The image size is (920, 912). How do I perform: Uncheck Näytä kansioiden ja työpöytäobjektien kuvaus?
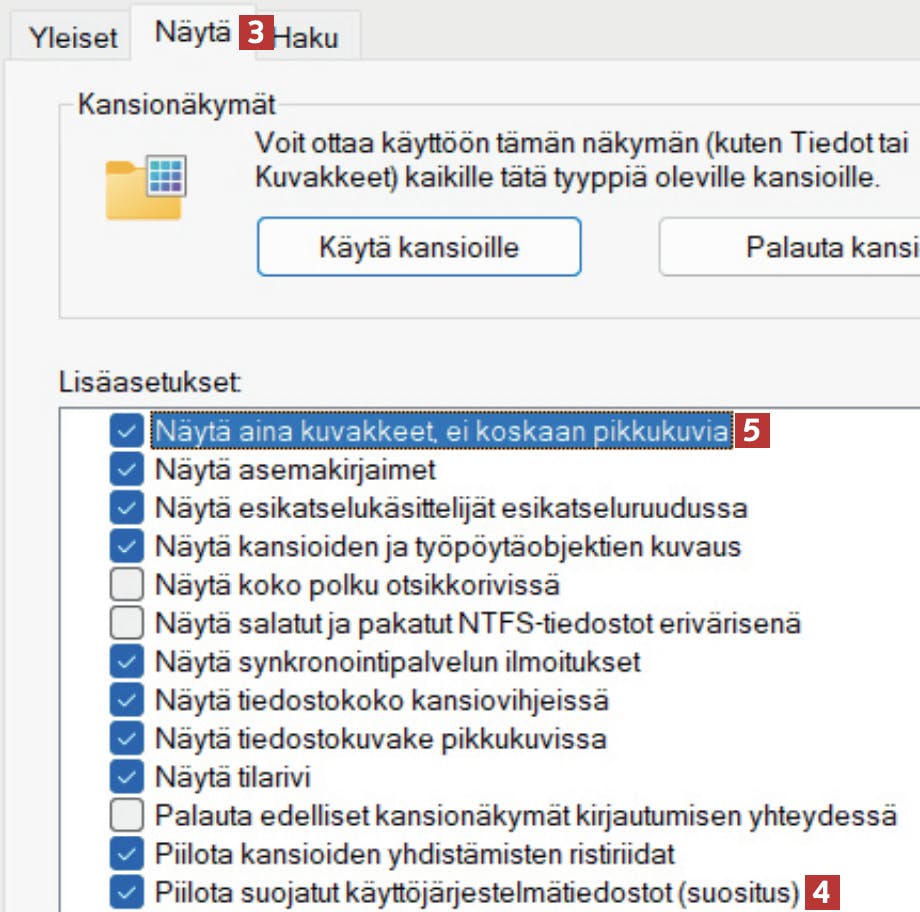(125, 546)
